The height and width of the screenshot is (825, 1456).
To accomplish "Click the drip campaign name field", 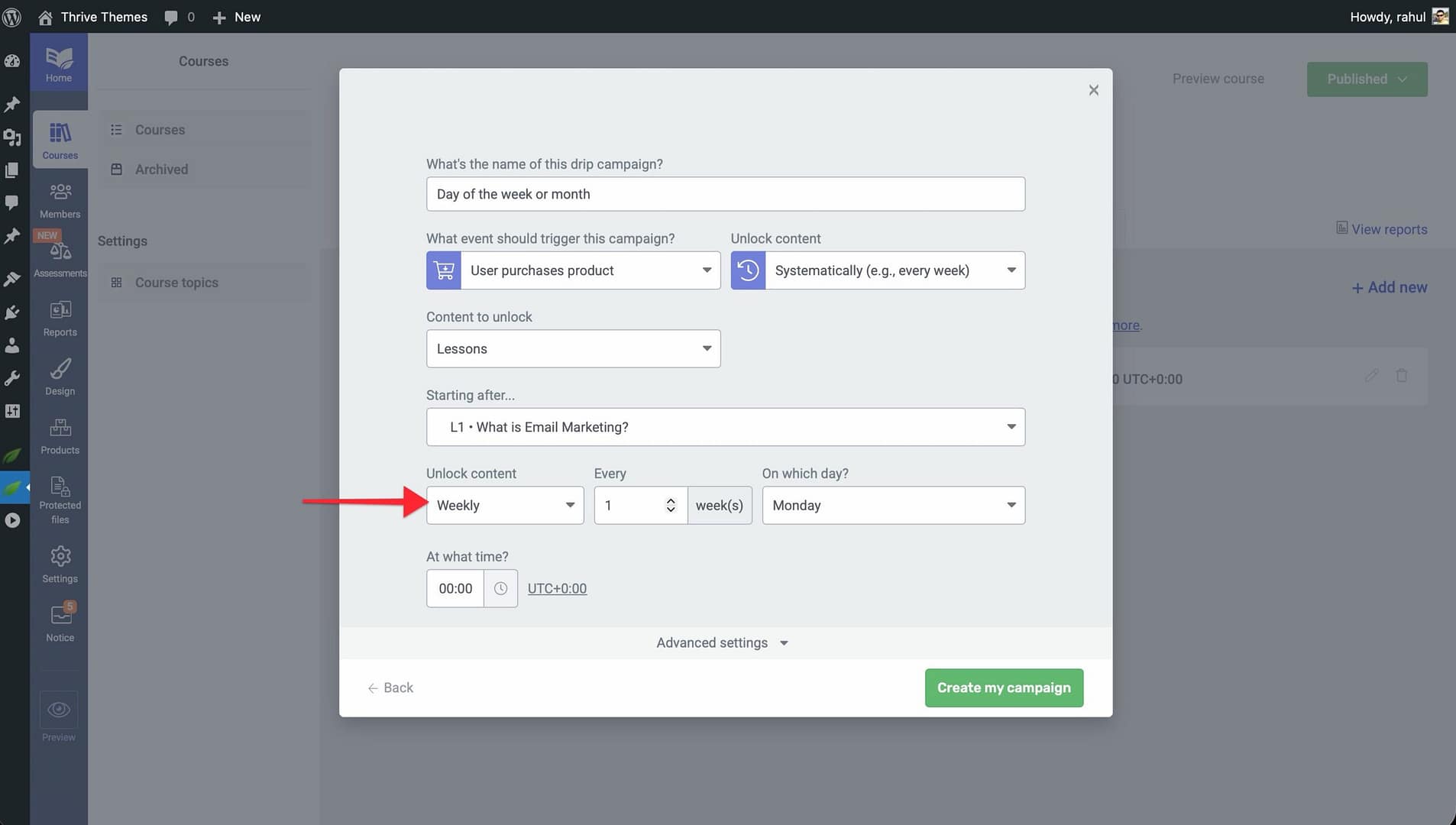I will (x=725, y=194).
